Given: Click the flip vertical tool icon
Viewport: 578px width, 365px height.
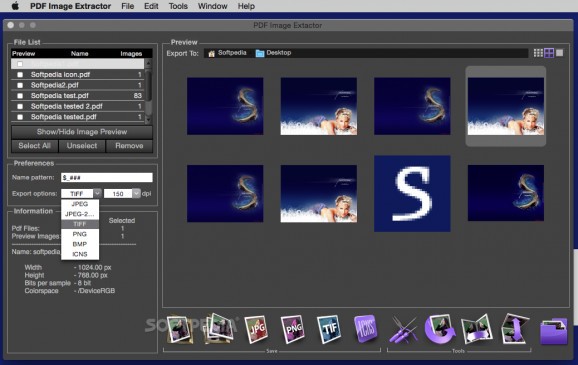Looking at the screenshot, I should (x=515, y=328).
